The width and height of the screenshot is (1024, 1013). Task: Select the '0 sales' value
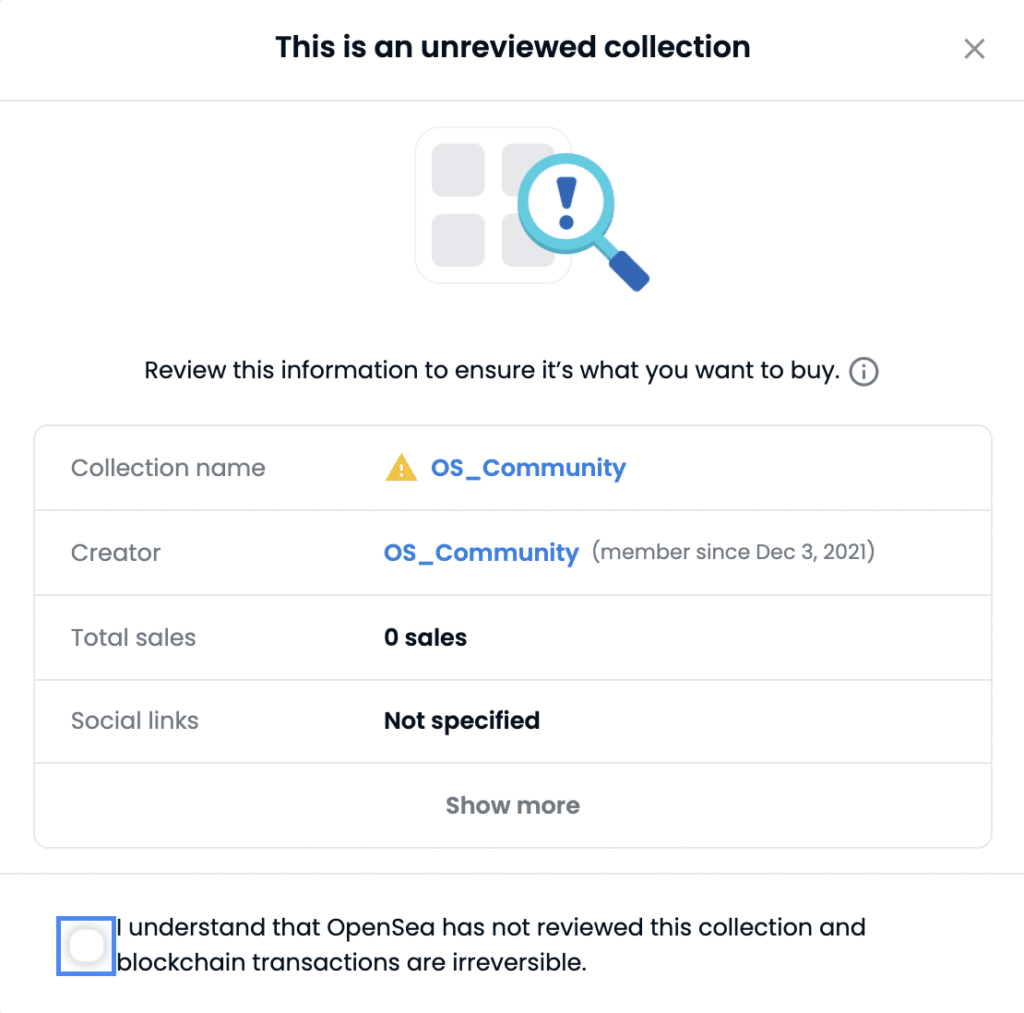425,637
